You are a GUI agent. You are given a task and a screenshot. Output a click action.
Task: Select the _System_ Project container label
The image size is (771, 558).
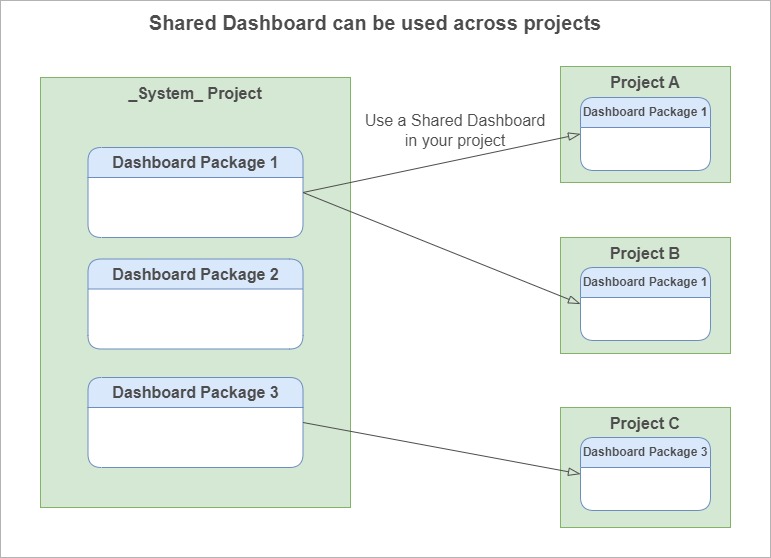[x=195, y=94]
